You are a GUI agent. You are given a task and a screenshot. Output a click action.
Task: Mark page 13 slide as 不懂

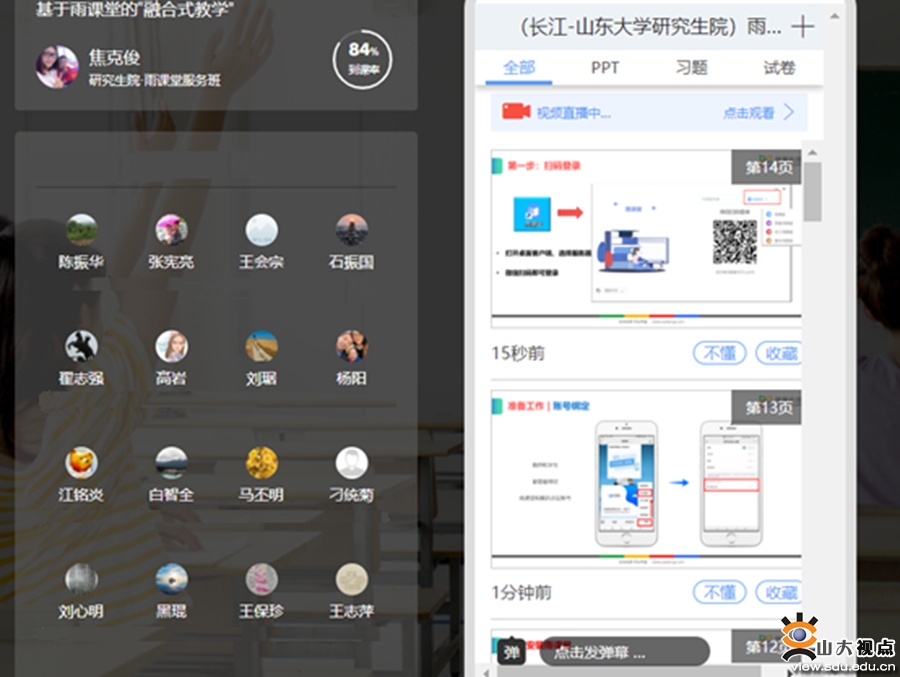[719, 592]
